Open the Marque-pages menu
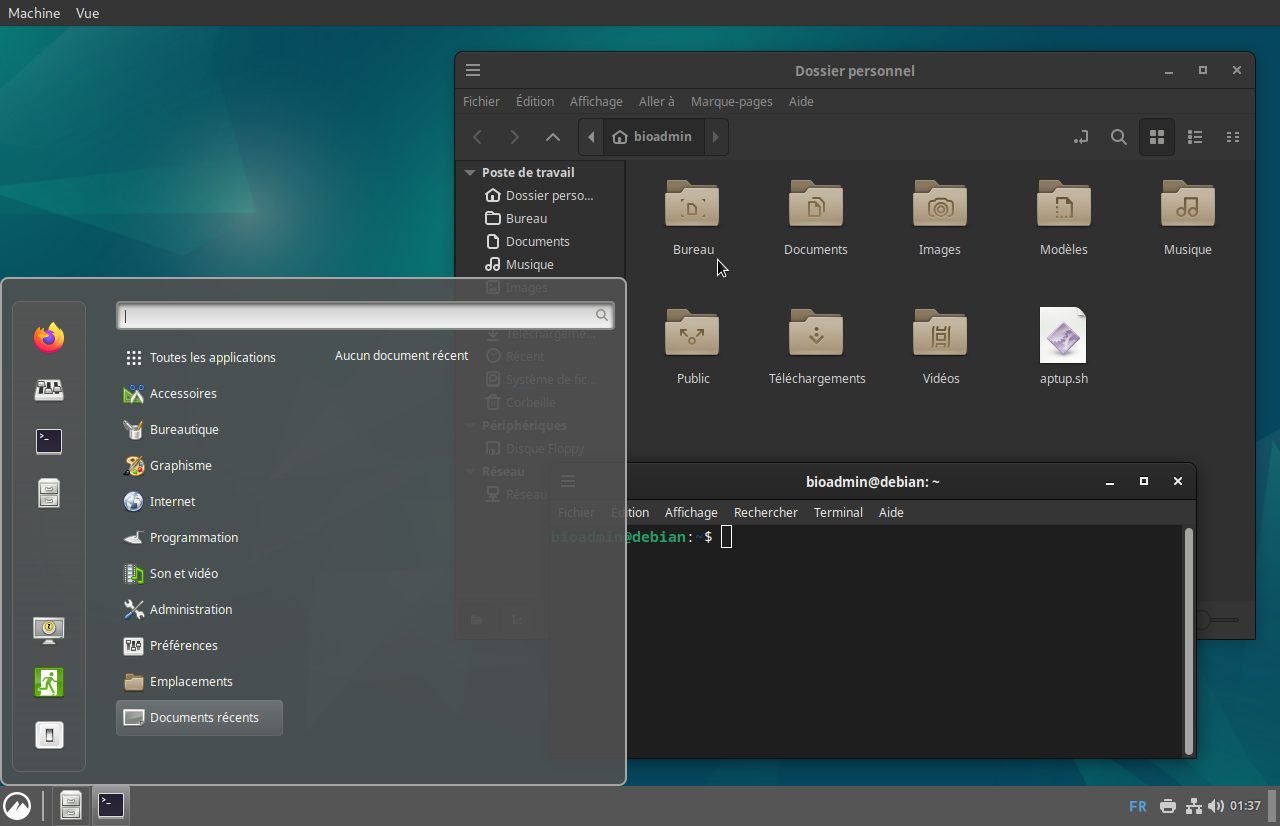 click(731, 101)
